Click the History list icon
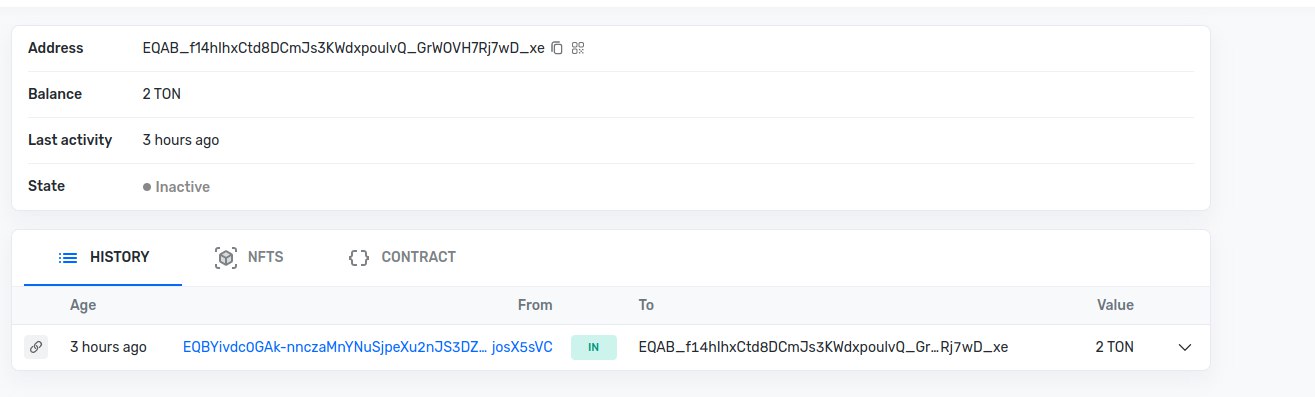The width and height of the screenshot is (1315, 397). (68, 257)
